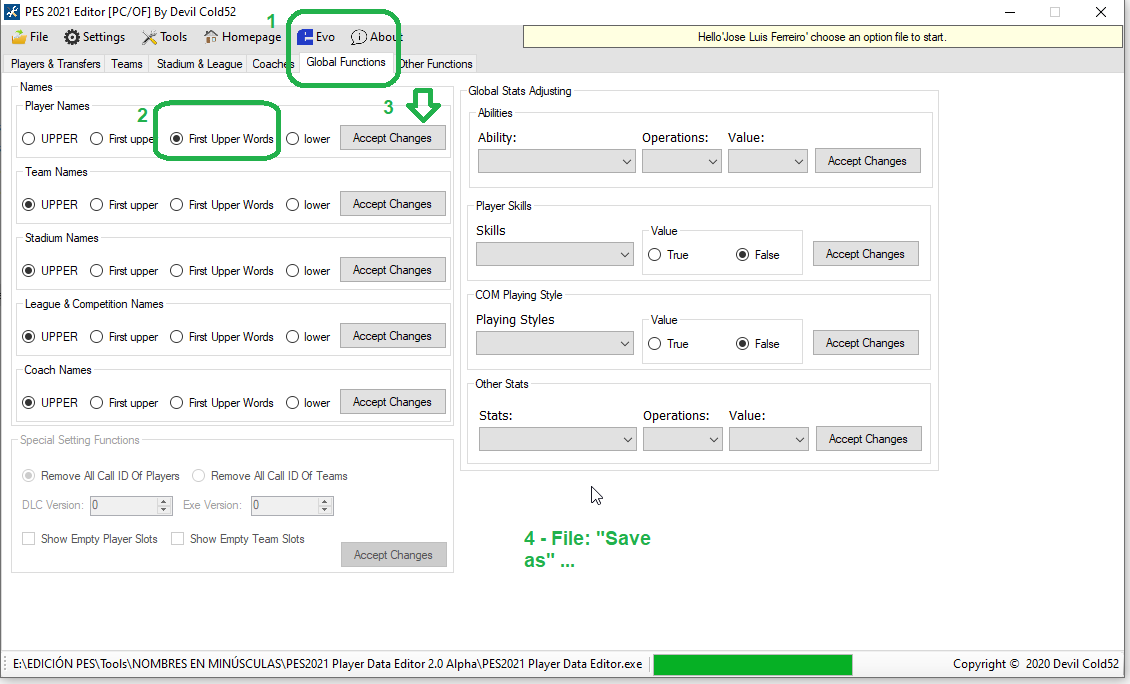Accept Changes for Player Skills
The height and width of the screenshot is (684, 1130).
point(866,254)
